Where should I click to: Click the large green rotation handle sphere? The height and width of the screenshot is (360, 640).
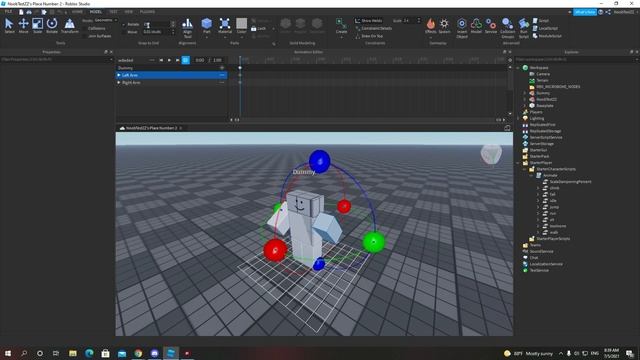[373, 242]
